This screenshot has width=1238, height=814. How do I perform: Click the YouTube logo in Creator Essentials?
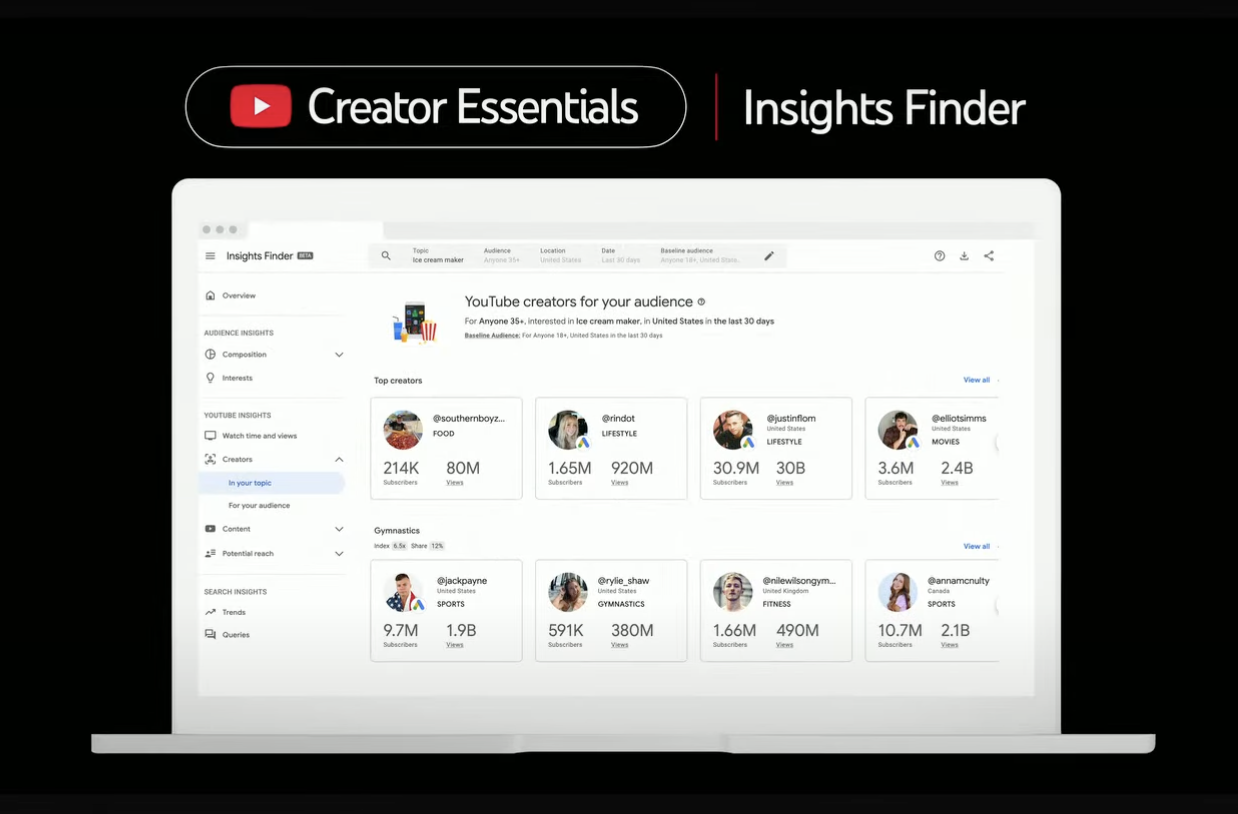(261, 106)
